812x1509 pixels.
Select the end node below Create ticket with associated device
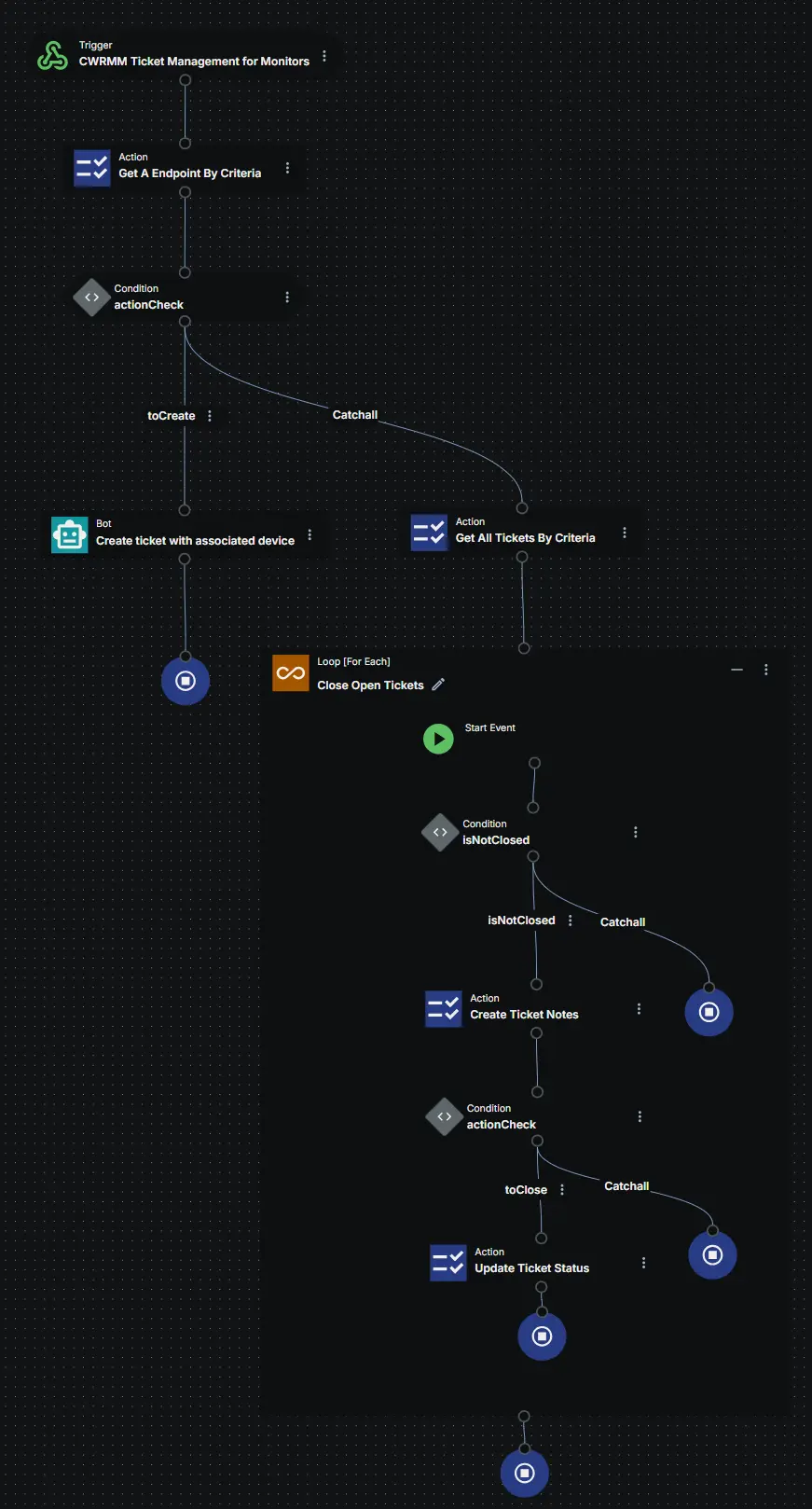click(x=186, y=681)
